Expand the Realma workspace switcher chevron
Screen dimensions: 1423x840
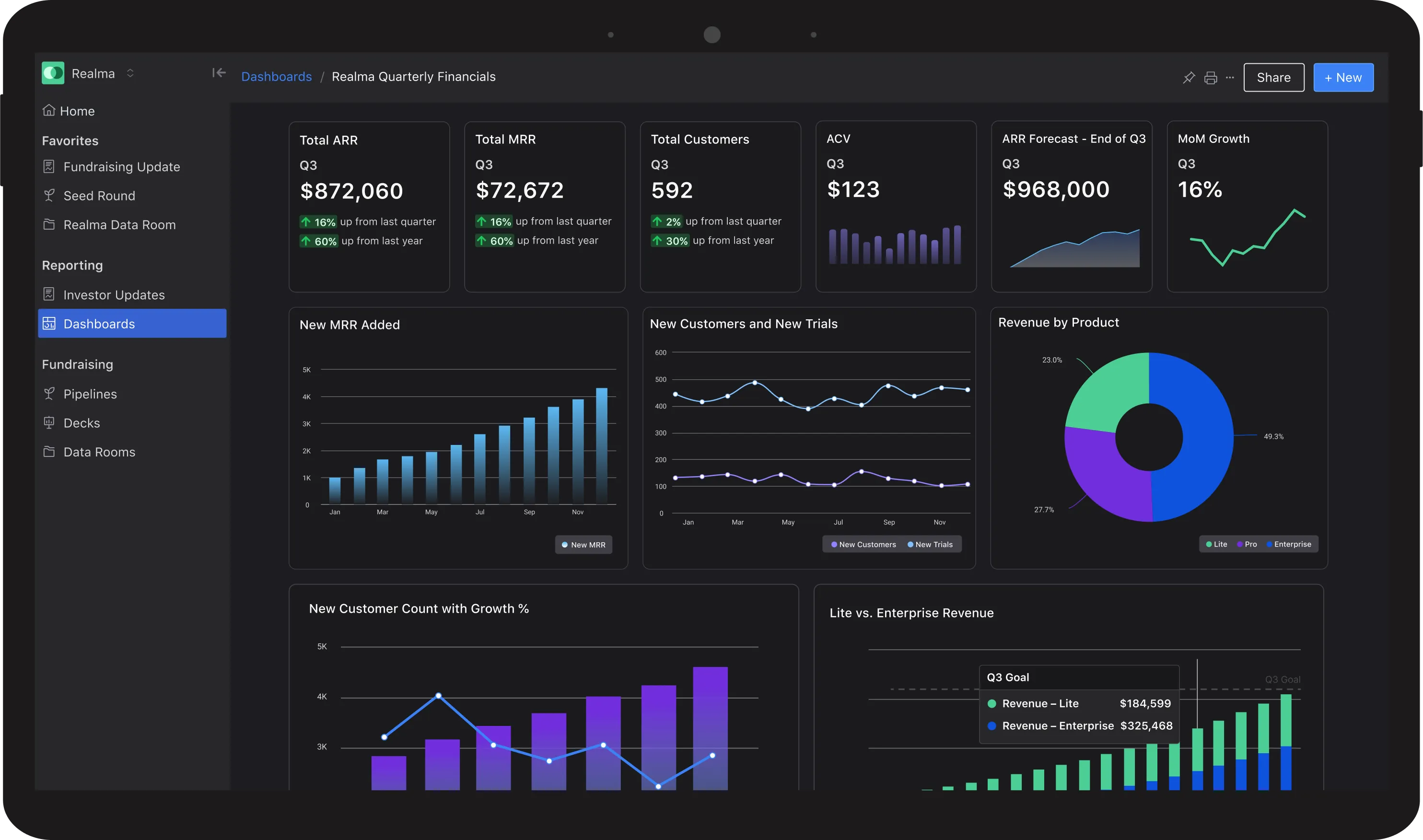coord(130,73)
